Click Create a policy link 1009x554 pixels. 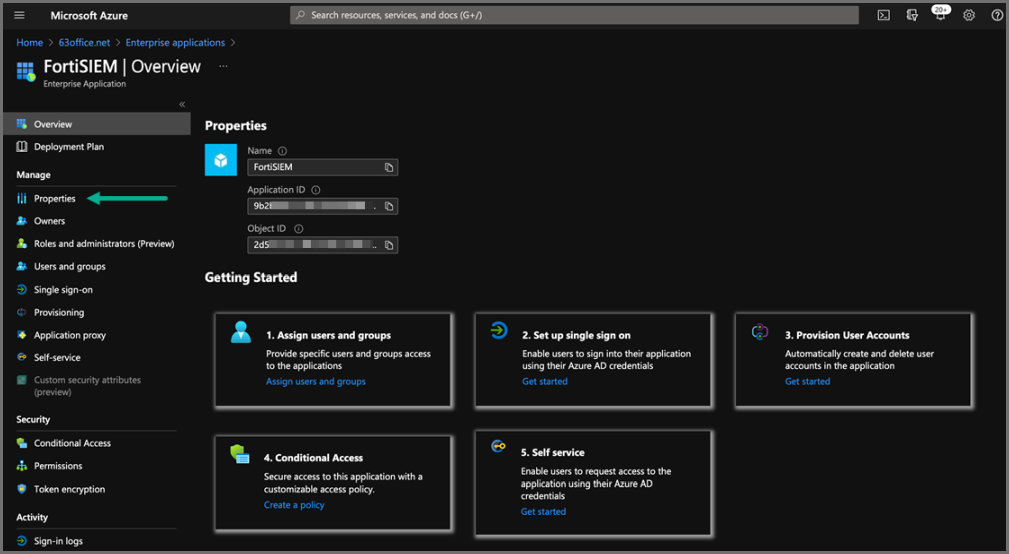coord(294,505)
